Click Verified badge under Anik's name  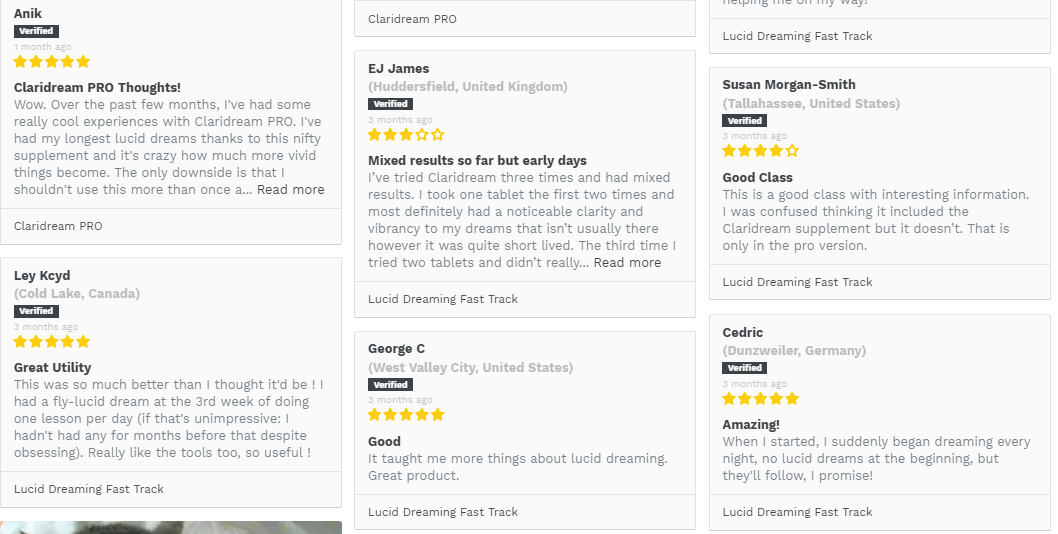tap(36, 31)
